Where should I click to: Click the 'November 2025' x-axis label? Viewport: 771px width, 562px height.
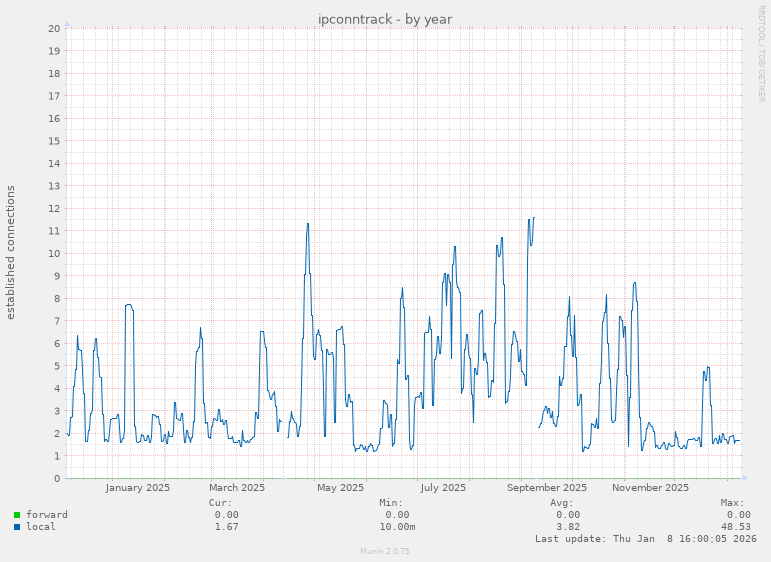(x=650, y=488)
